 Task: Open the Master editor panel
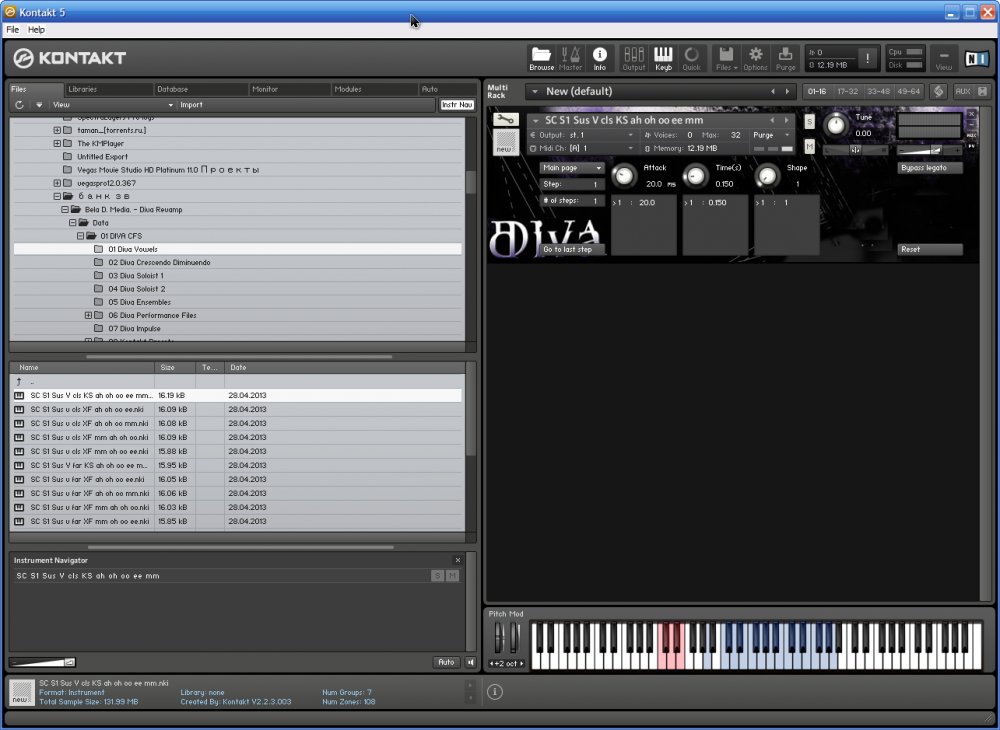570,59
